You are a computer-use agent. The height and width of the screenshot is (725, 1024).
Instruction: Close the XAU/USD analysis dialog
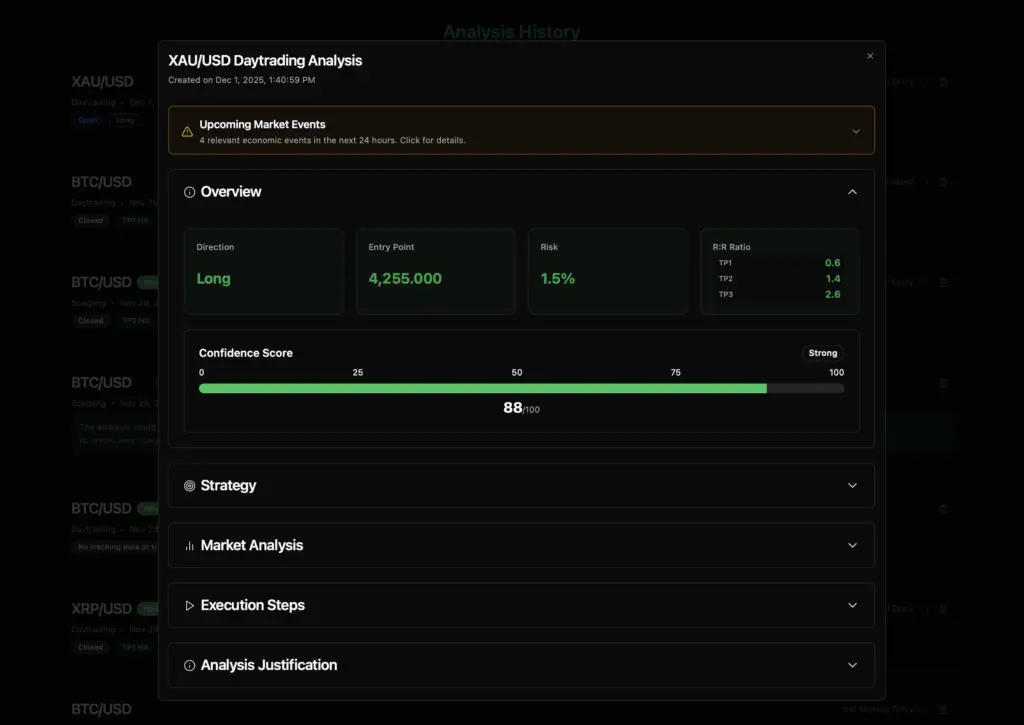[x=870, y=56]
